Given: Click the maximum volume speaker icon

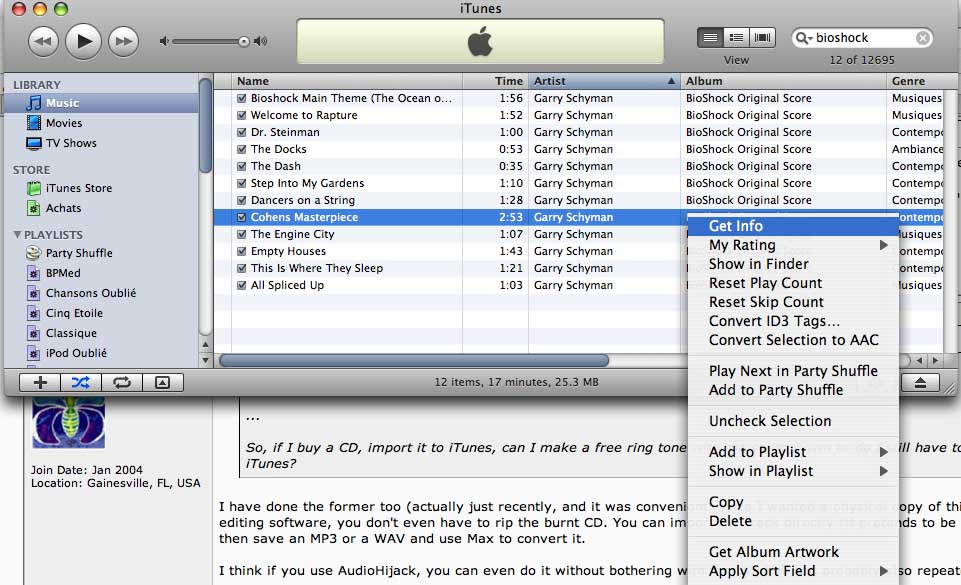Looking at the screenshot, I should click(261, 41).
